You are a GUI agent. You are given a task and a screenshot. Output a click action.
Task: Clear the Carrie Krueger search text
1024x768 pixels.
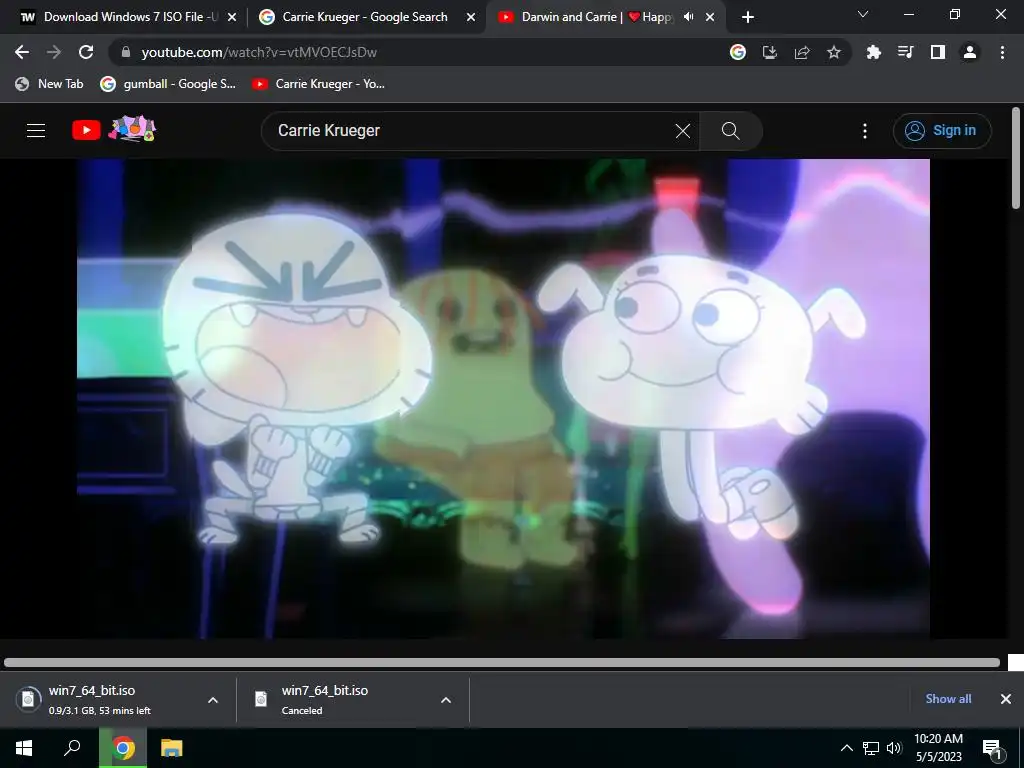coord(683,131)
